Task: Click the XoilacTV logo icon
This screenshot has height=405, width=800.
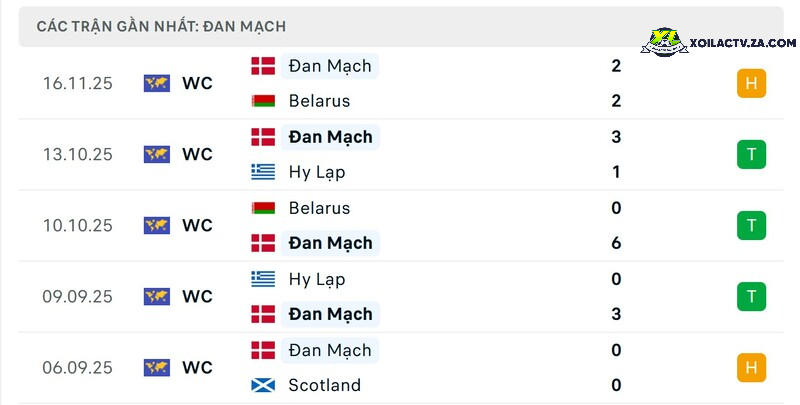Action: tap(664, 42)
